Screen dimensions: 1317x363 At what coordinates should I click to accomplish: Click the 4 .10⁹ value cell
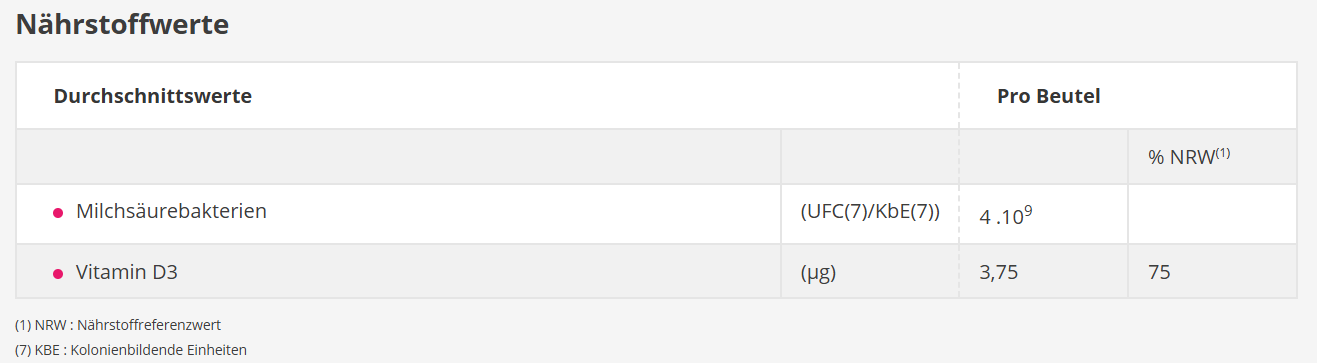click(x=1043, y=214)
